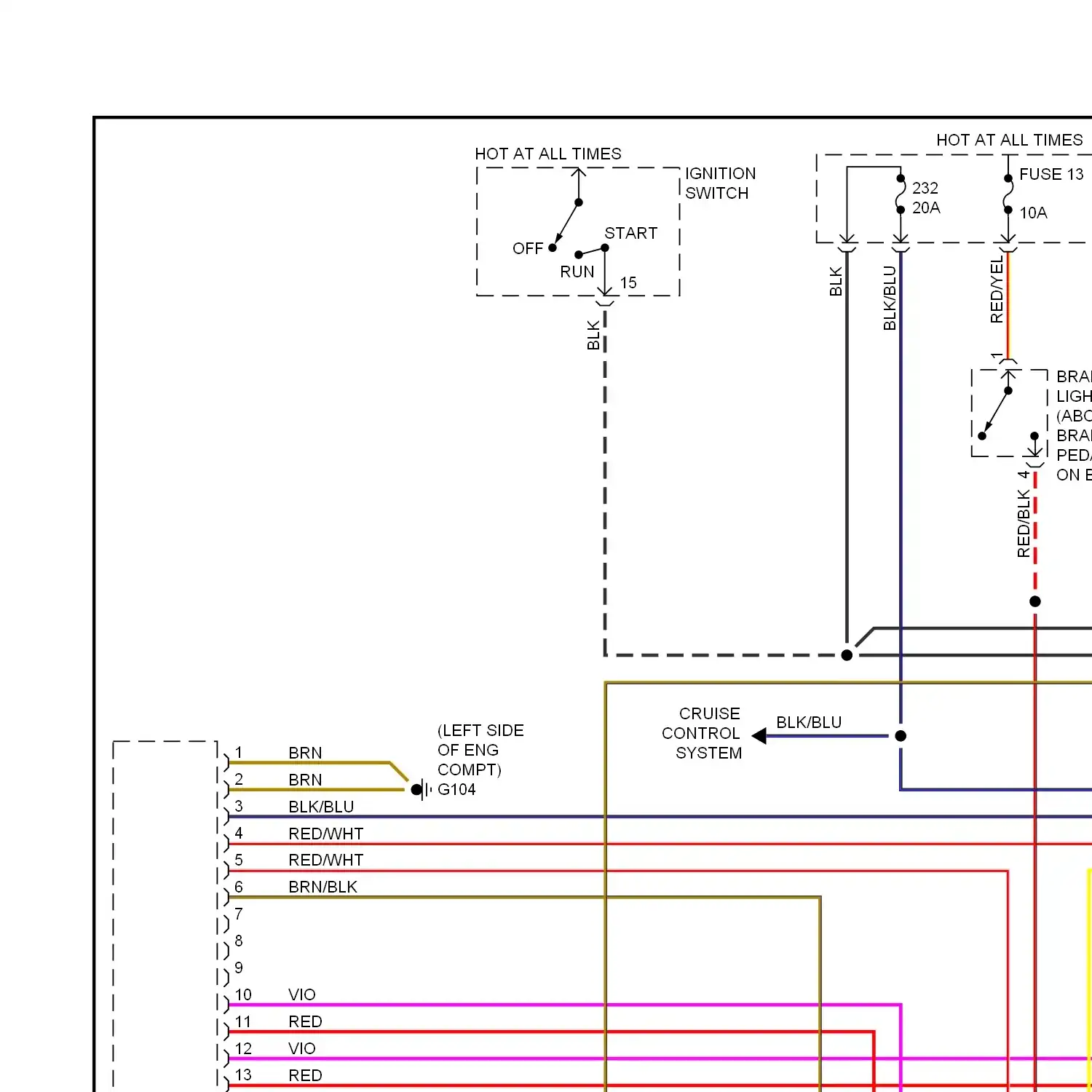Click BLK/BLU label on pin 3

[321, 807]
